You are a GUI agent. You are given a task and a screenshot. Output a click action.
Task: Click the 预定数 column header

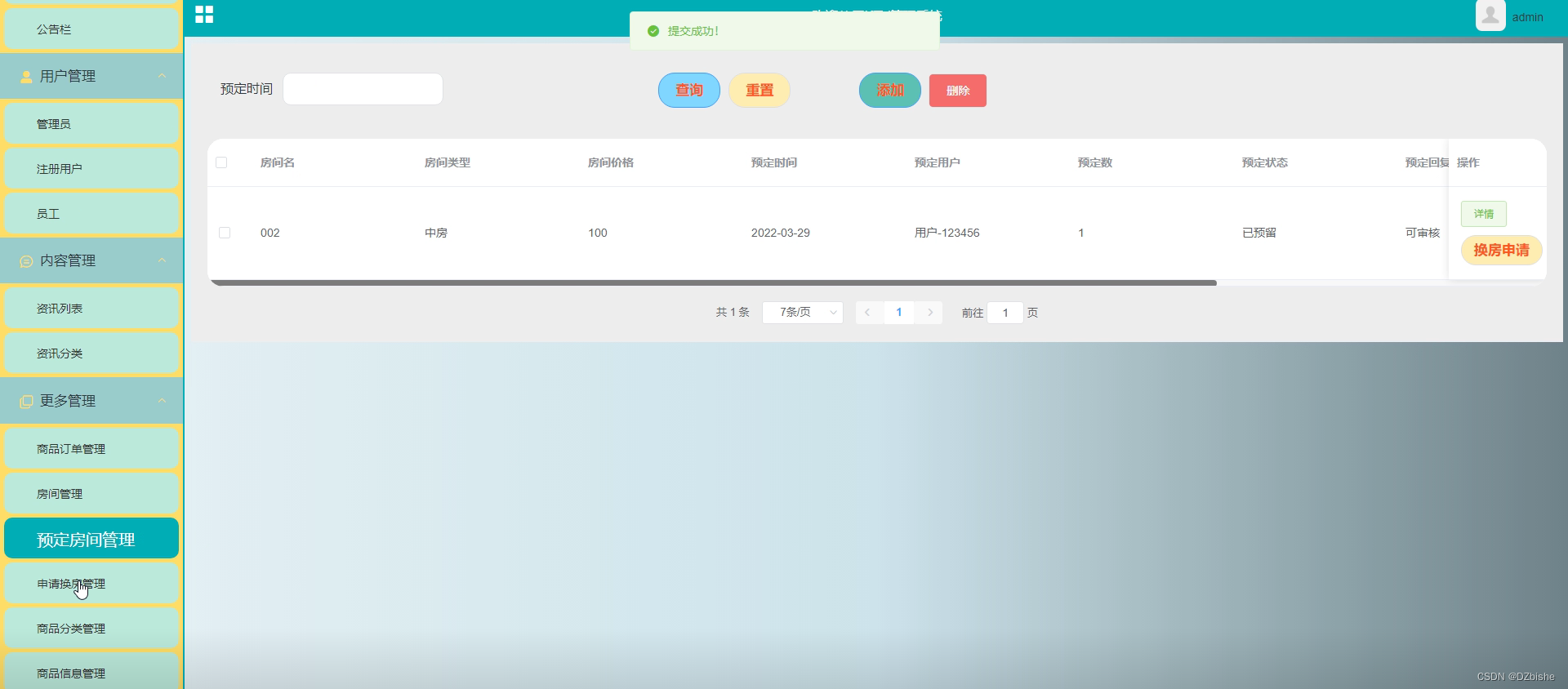click(x=1095, y=162)
